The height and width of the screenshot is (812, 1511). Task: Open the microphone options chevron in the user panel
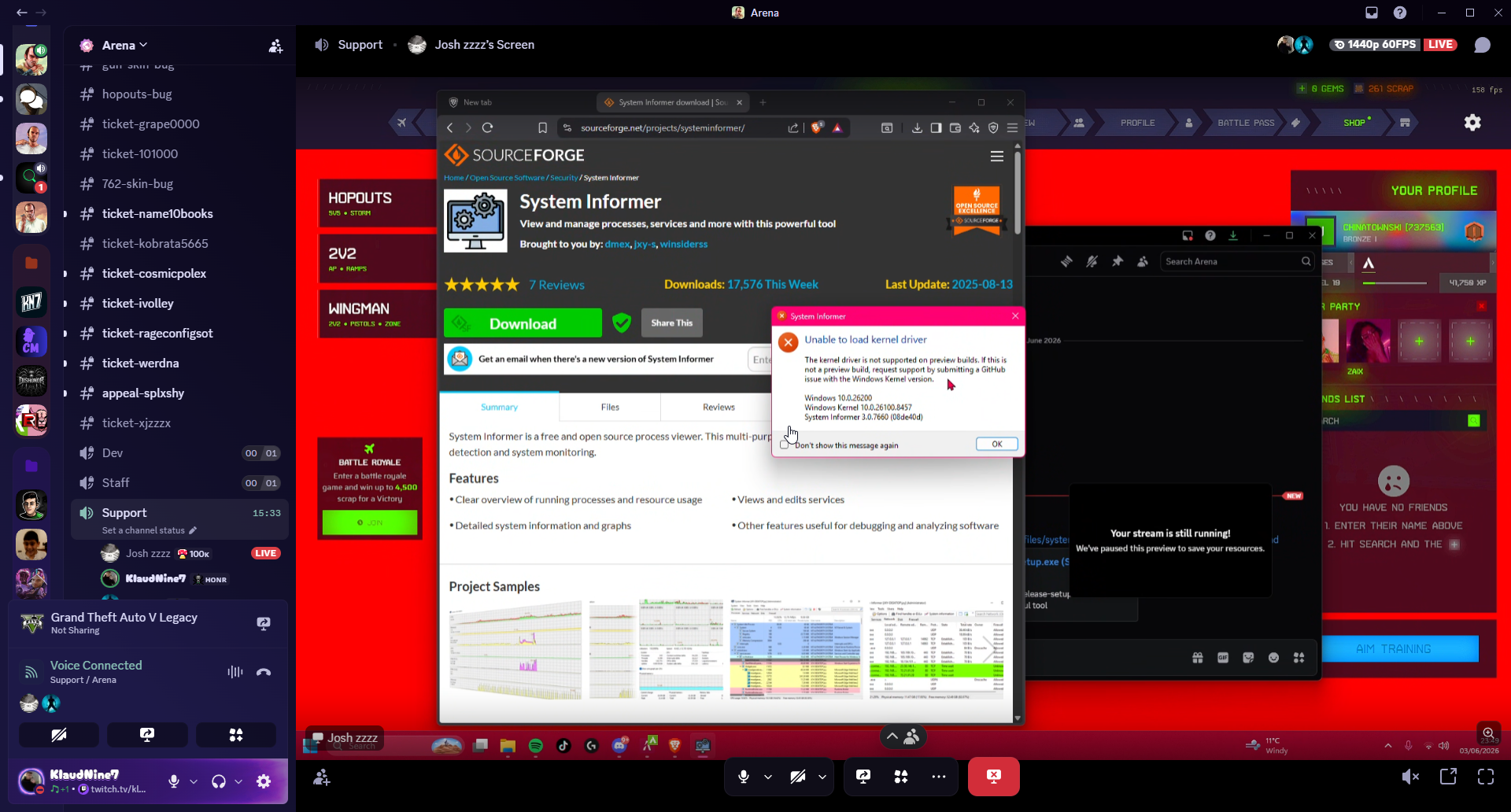[194, 781]
